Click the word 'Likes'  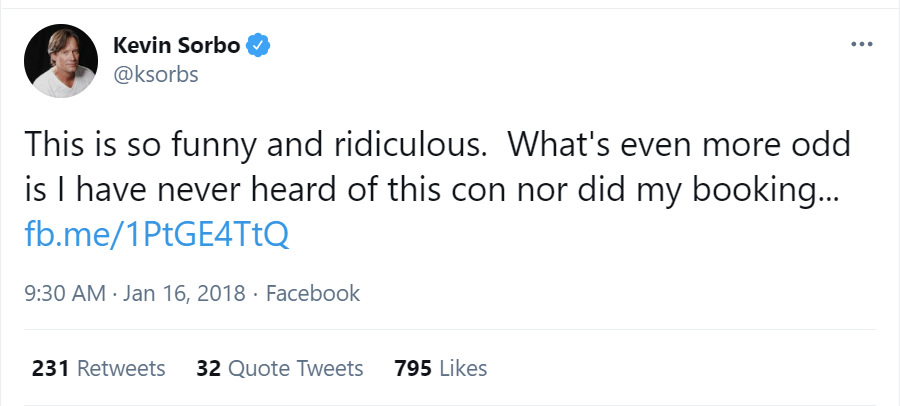tap(461, 368)
